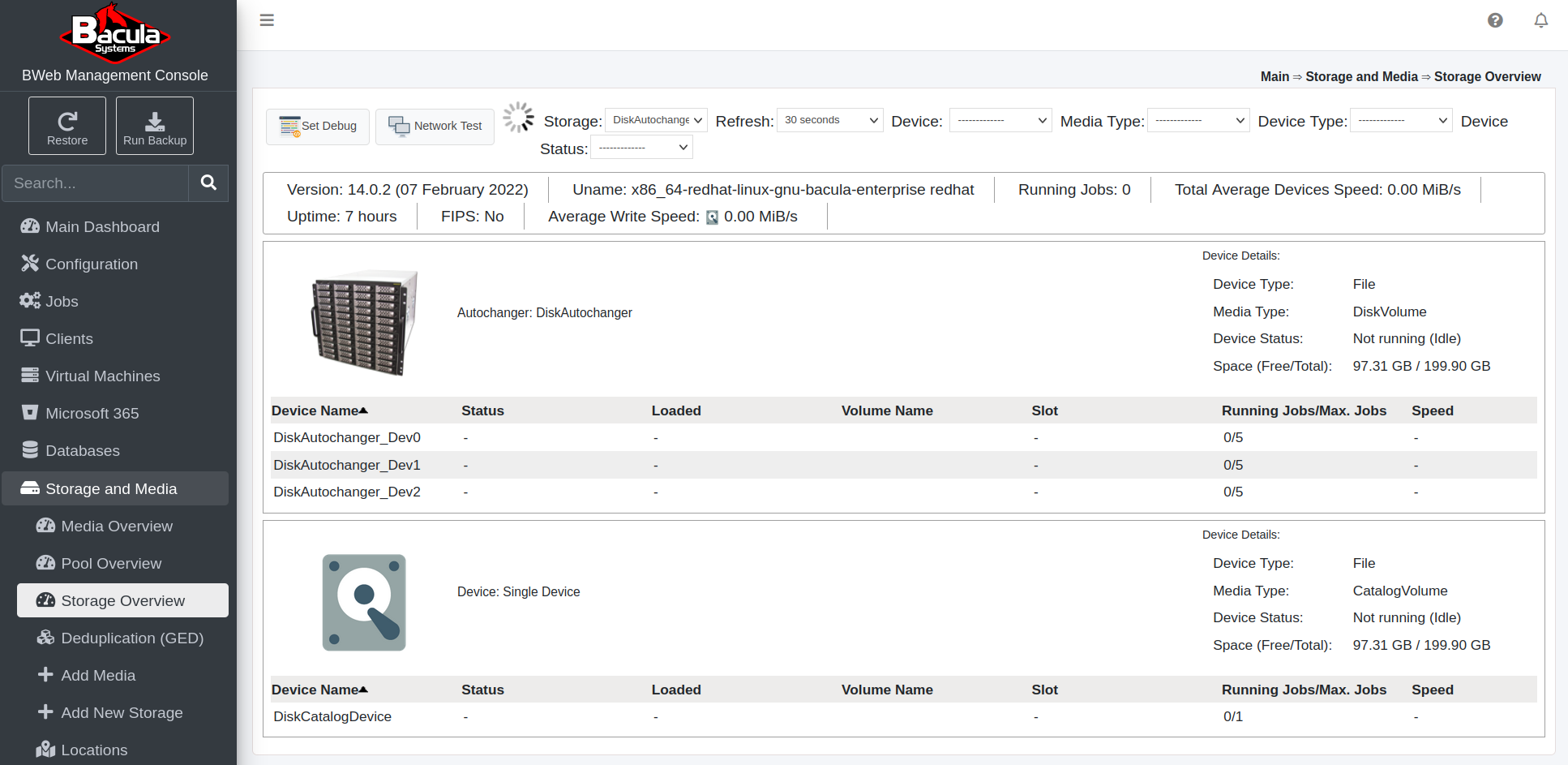The width and height of the screenshot is (1568, 765).
Task: Collapse Storage and Media section
Action: tap(115, 488)
